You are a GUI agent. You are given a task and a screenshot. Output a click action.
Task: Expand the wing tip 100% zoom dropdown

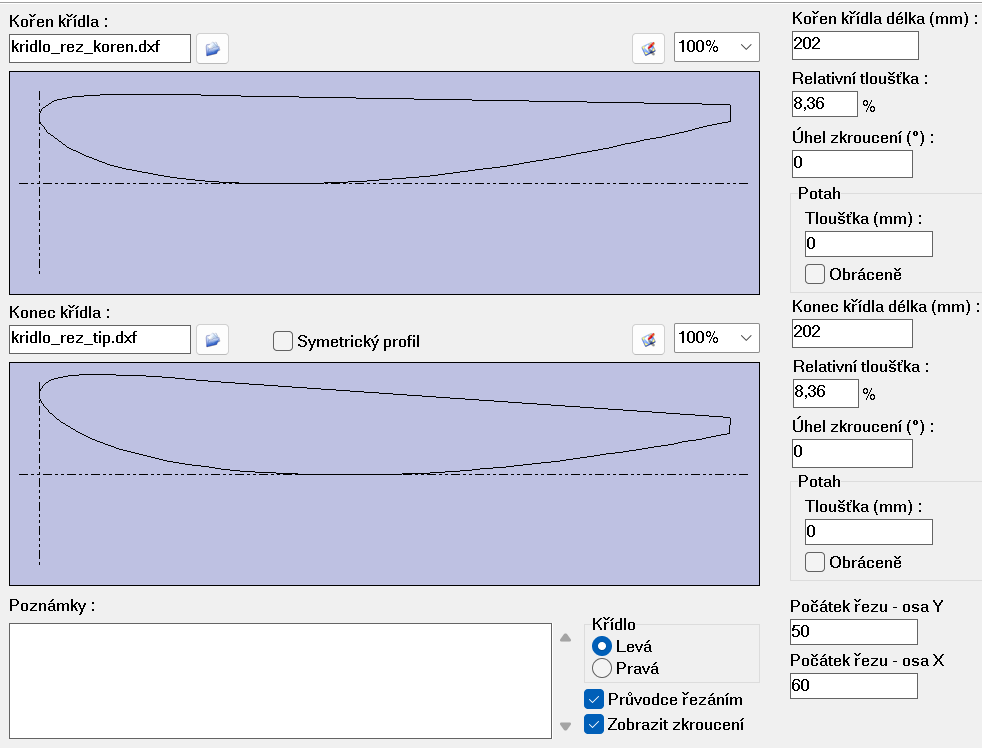(716, 338)
